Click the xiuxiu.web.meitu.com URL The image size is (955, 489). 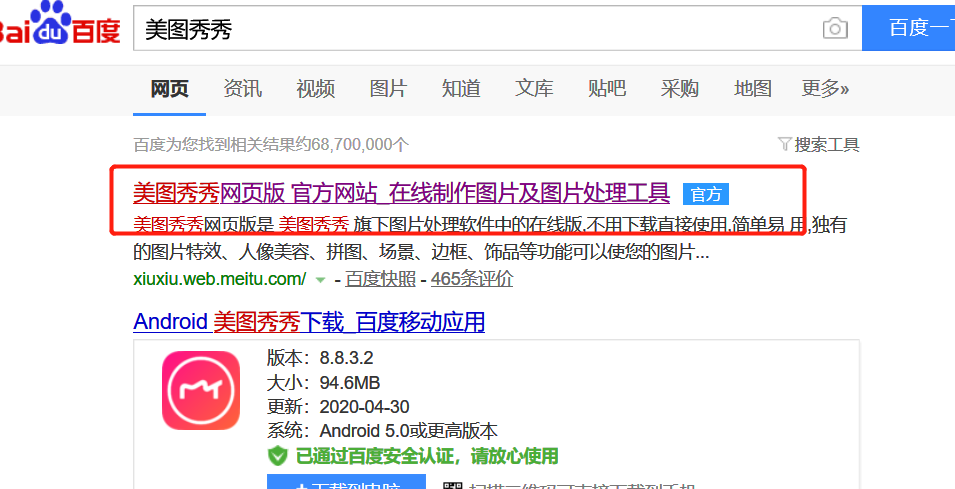[220, 279]
